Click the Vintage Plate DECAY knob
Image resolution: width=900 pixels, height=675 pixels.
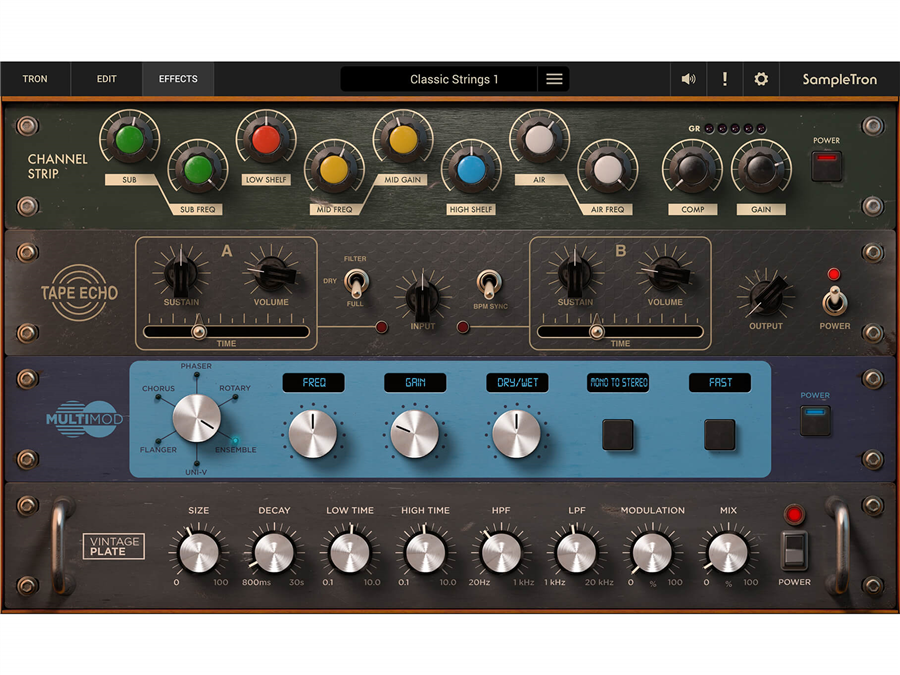(x=274, y=551)
